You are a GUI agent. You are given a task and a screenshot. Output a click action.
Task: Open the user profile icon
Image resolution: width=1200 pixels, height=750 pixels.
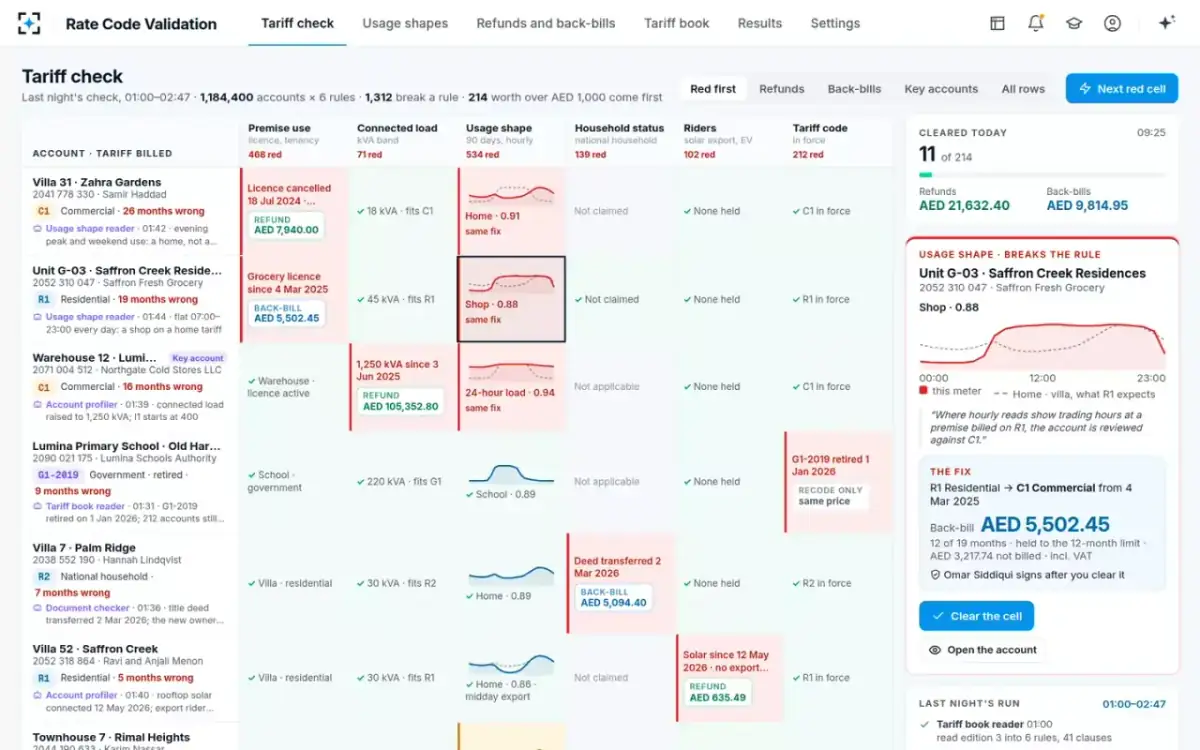1112,23
